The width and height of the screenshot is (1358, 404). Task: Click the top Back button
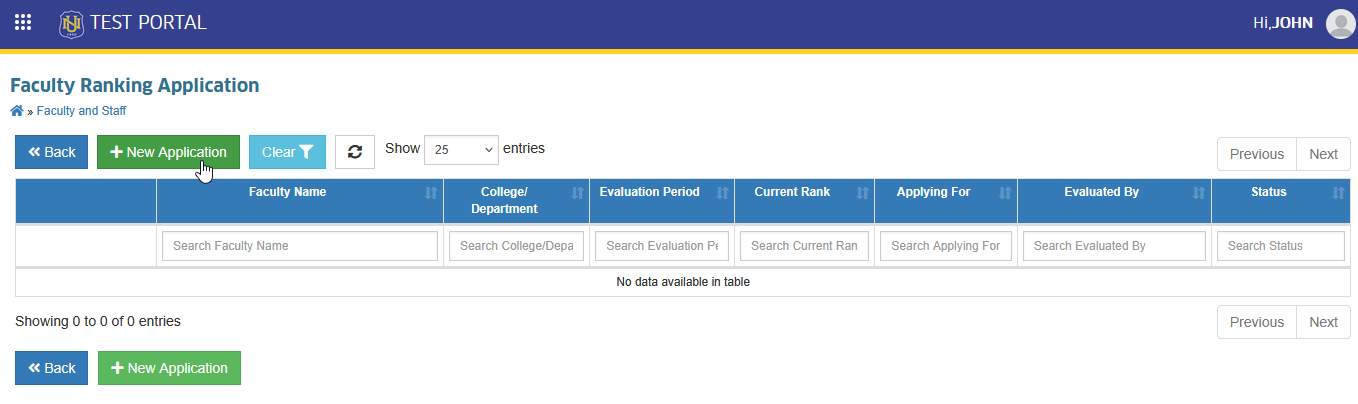tap(52, 152)
